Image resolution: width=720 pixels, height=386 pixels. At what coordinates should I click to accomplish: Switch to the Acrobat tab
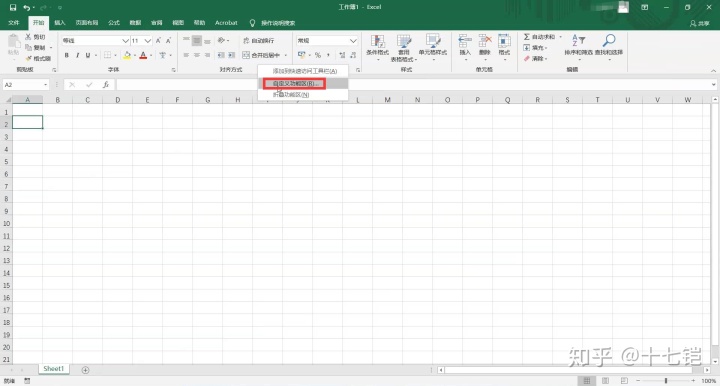coord(226,22)
